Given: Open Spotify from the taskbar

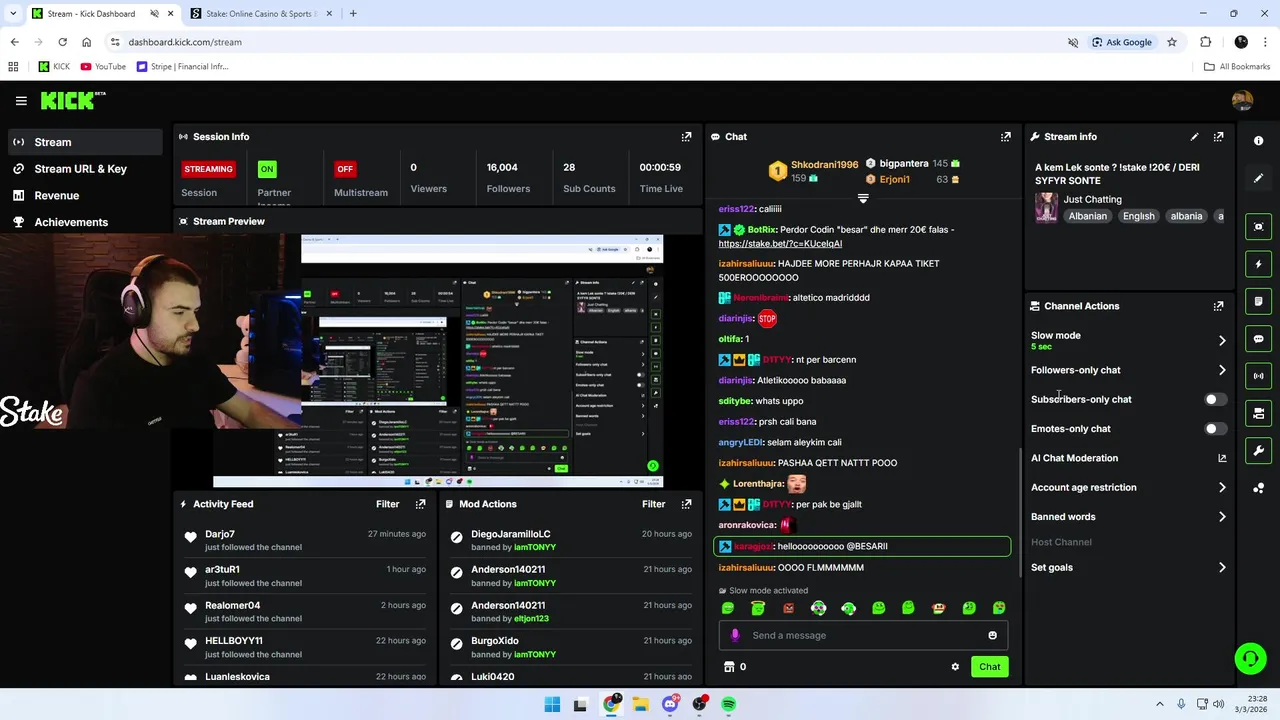Looking at the screenshot, I should pyautogui.click(x=729, y=704).
